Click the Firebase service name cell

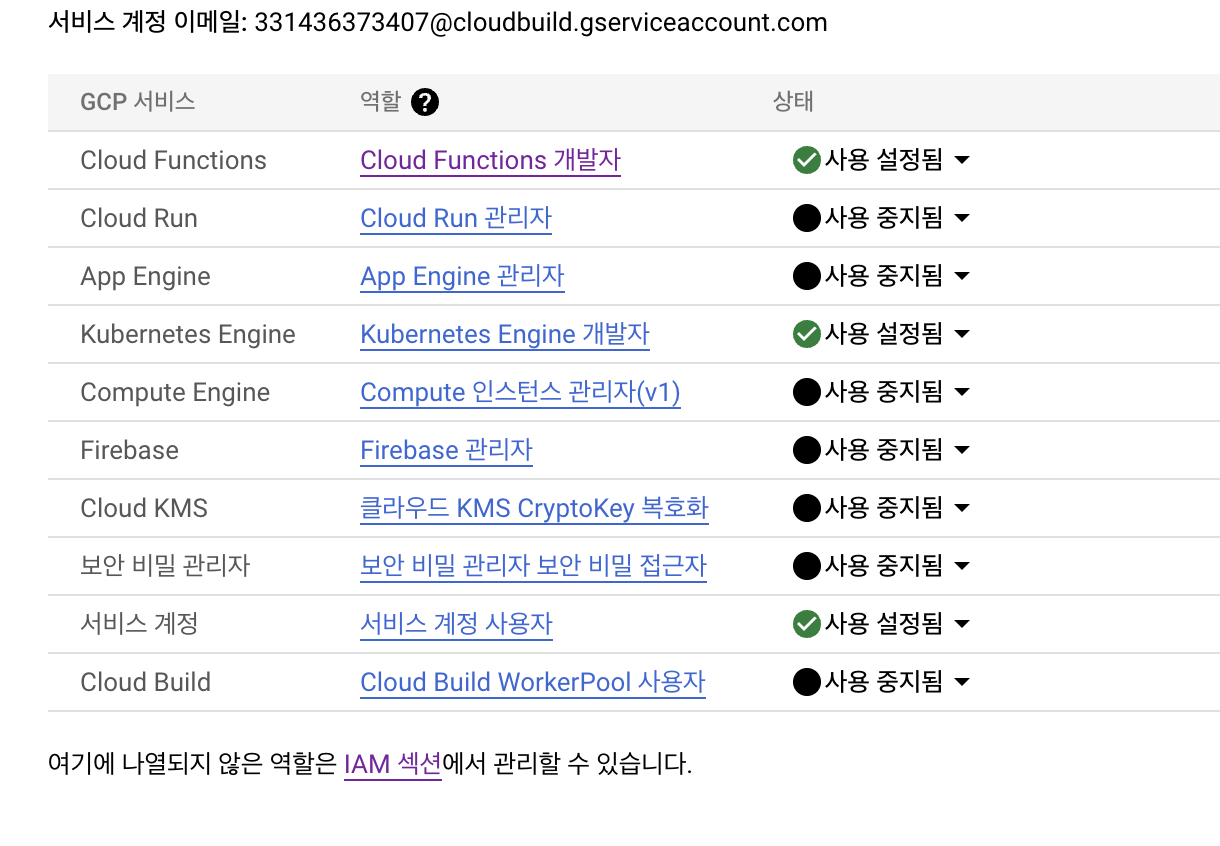[x=129, y=450]
